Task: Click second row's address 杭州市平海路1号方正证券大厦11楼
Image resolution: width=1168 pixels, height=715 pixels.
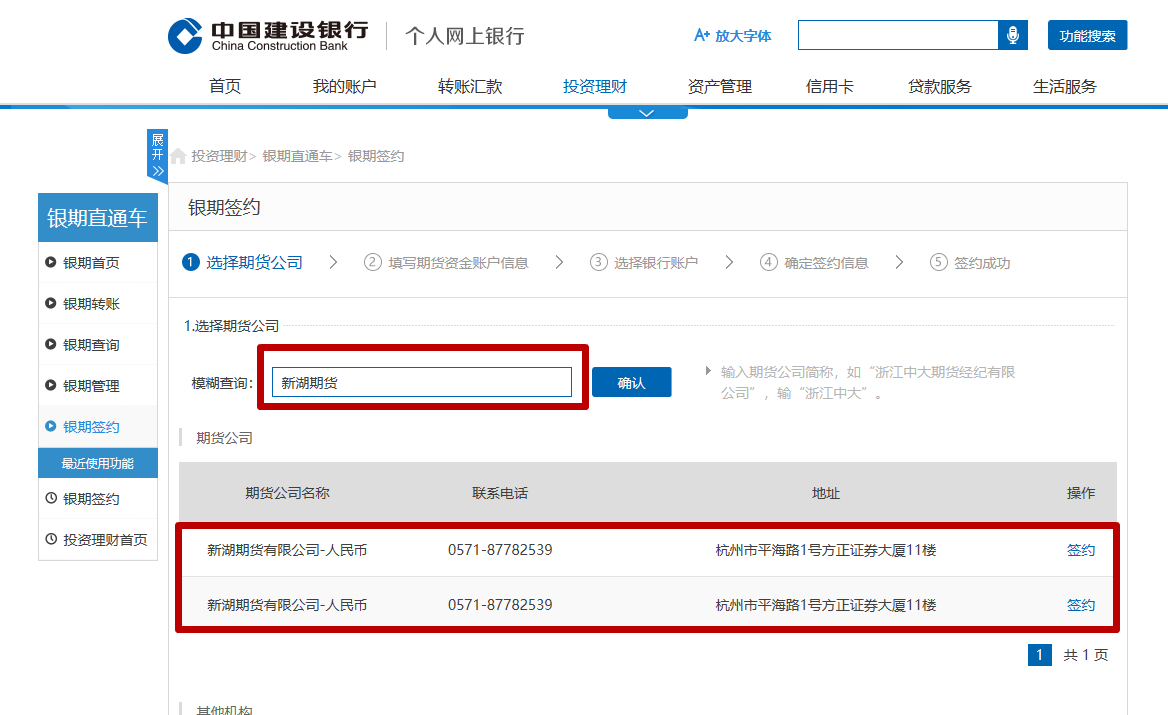Action: pyautogui.click(x=825, y=605)
